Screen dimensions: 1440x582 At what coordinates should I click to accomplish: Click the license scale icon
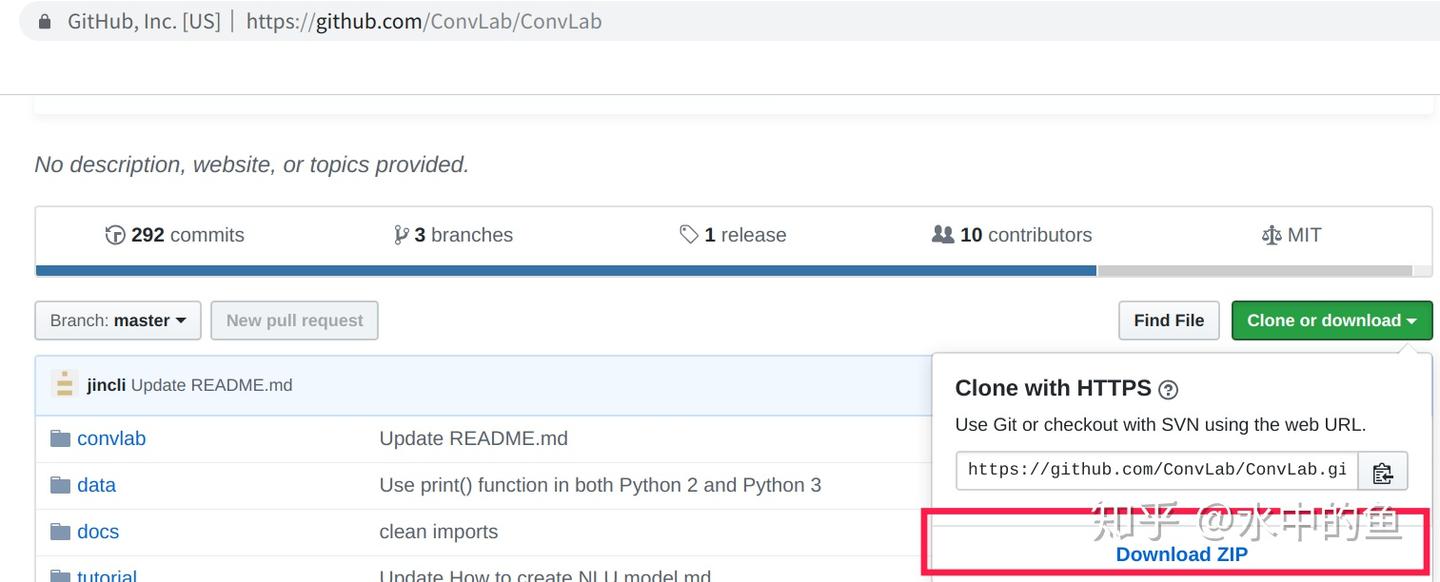point(1271,236)
